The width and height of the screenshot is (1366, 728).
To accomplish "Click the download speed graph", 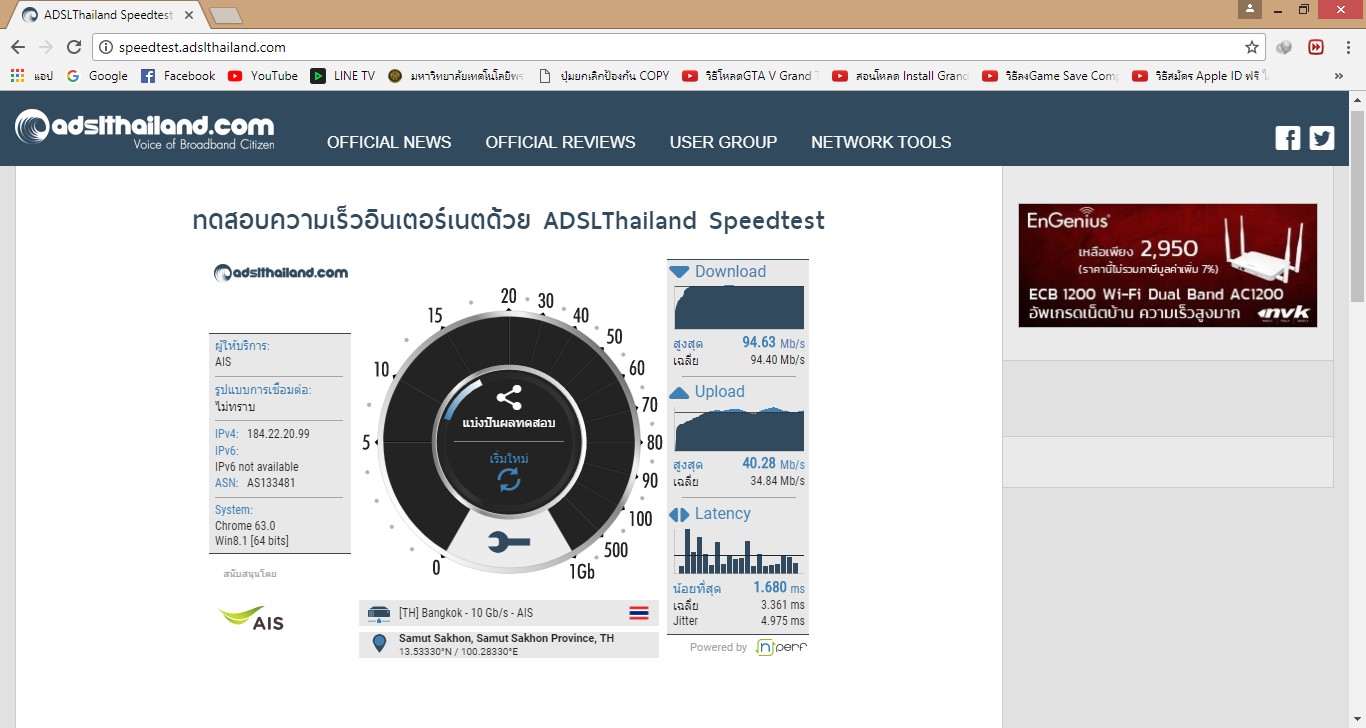I will click(739, 307).
